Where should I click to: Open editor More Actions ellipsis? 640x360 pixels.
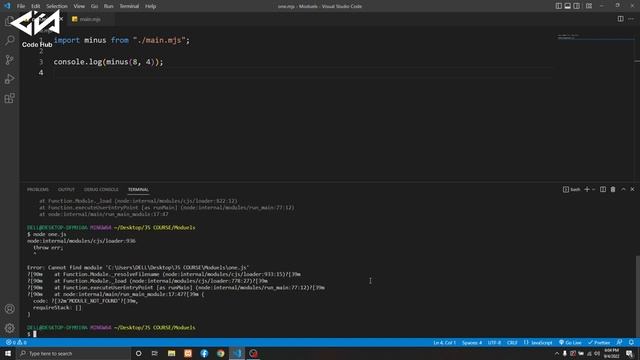[631, 19]
